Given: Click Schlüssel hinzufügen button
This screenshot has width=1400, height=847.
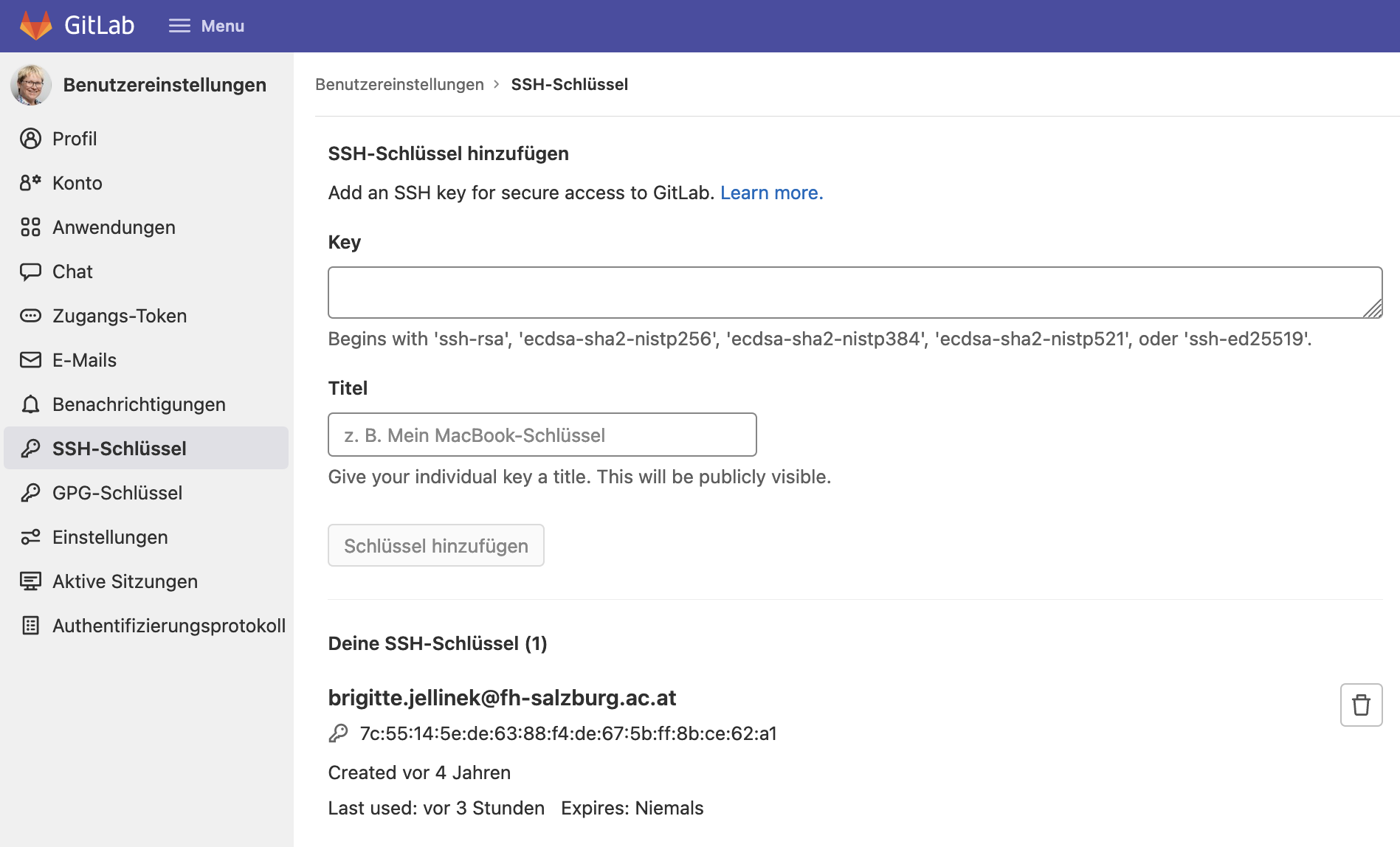Looking at the screenshot, I should [x=436, y=545].
